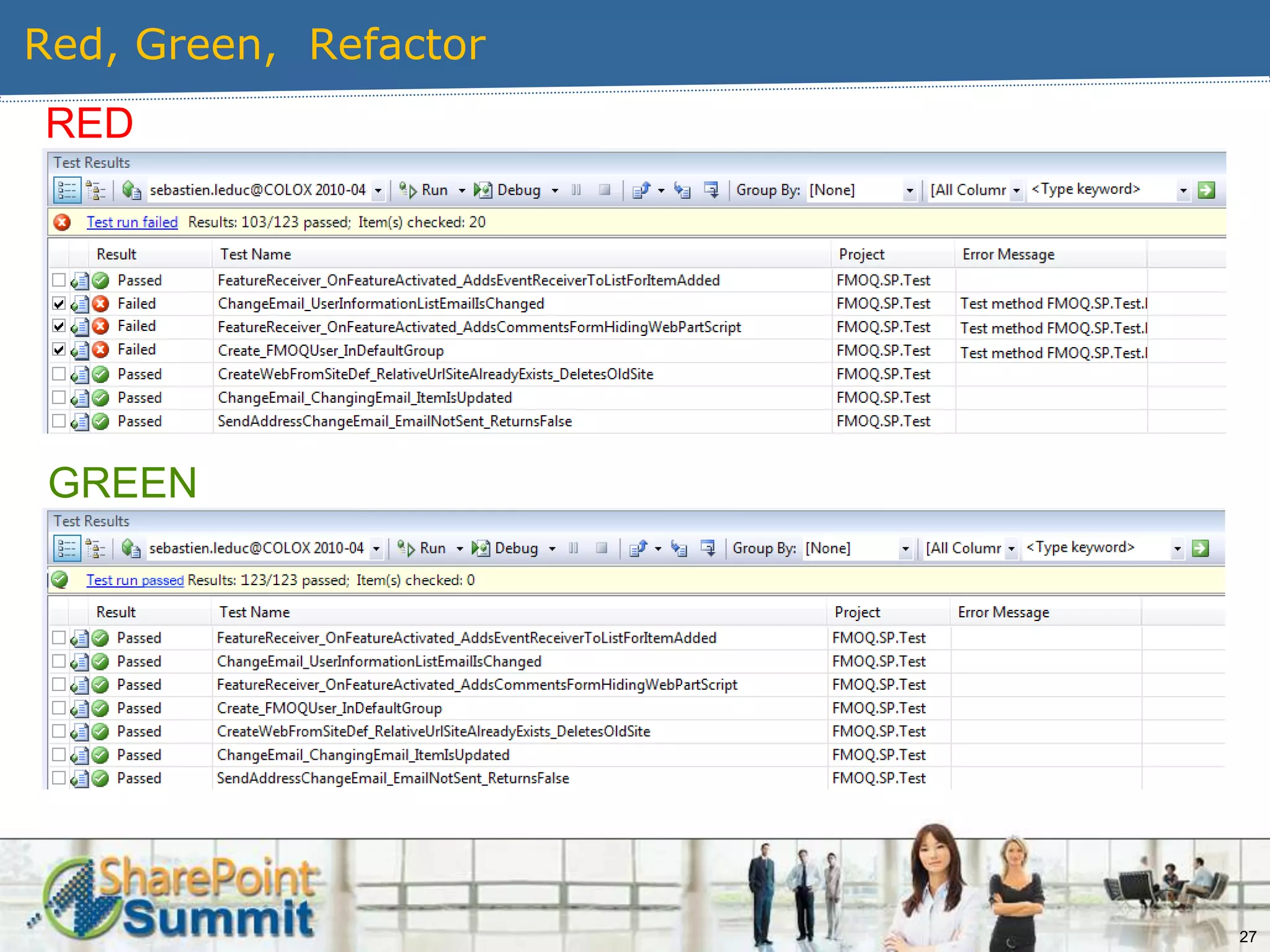Open All Columns dropdown in GREEN toolbar

(x=1011, y=549)
